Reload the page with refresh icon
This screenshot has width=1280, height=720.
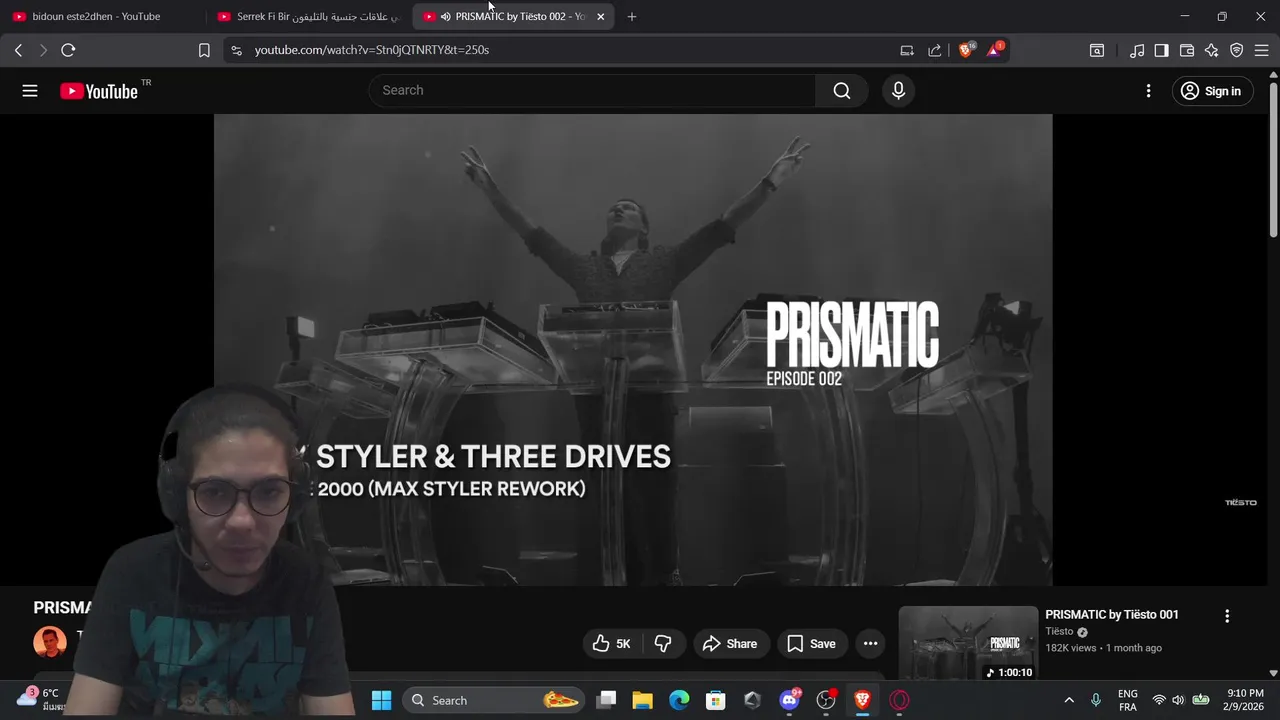click(68, 50)
